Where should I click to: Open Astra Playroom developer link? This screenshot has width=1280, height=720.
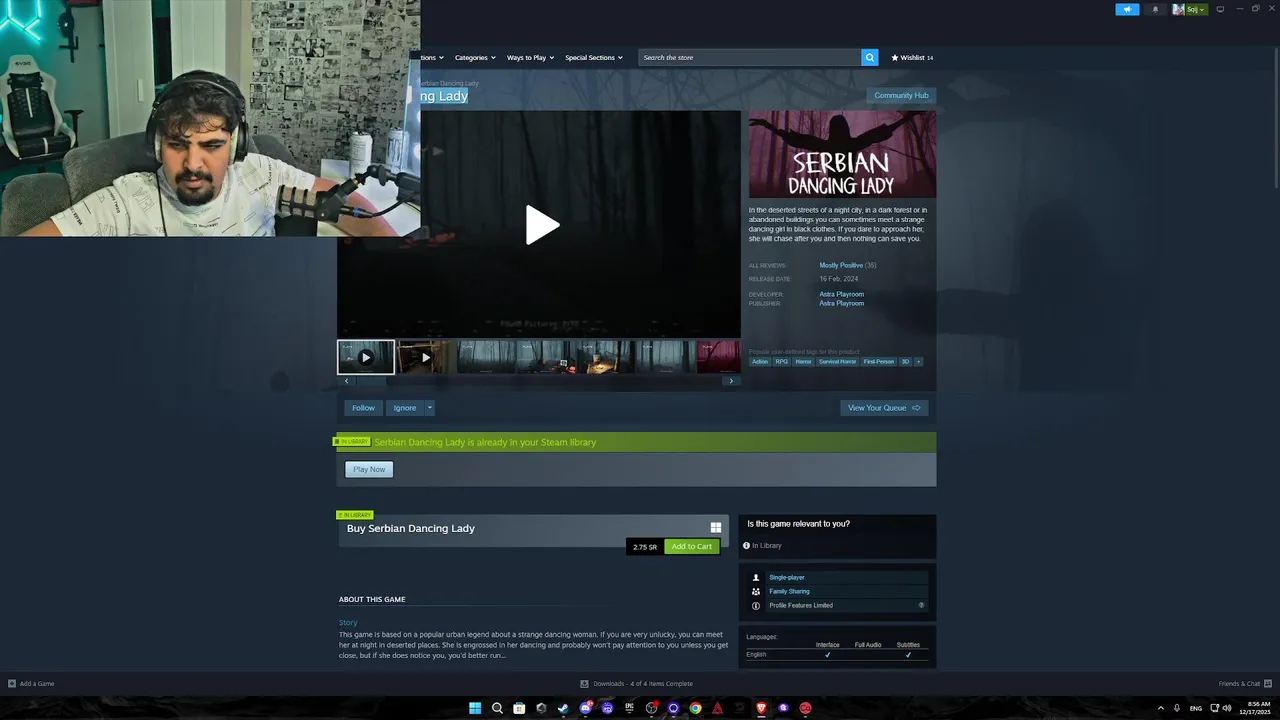(842, 294)
